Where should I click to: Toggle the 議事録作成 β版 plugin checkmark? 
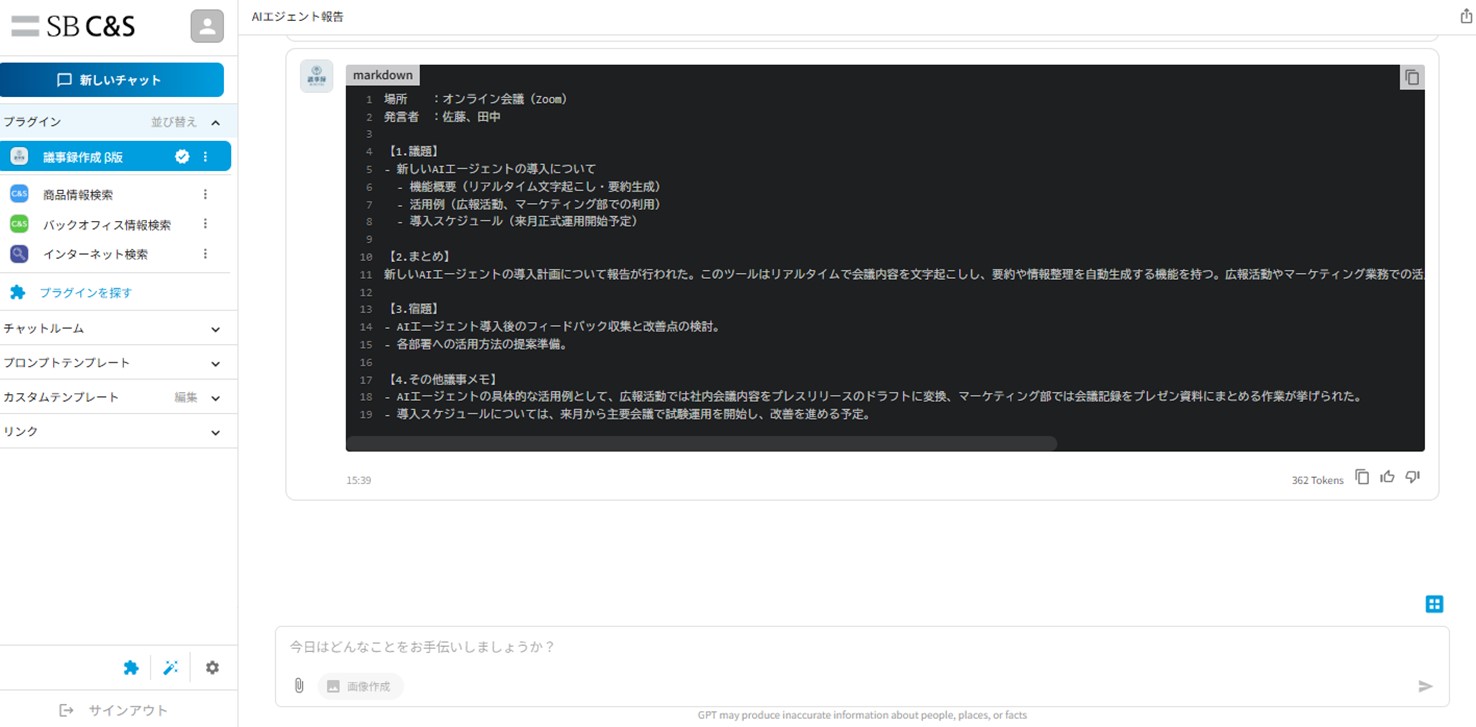pyautogui.click(x=182, y=157)
